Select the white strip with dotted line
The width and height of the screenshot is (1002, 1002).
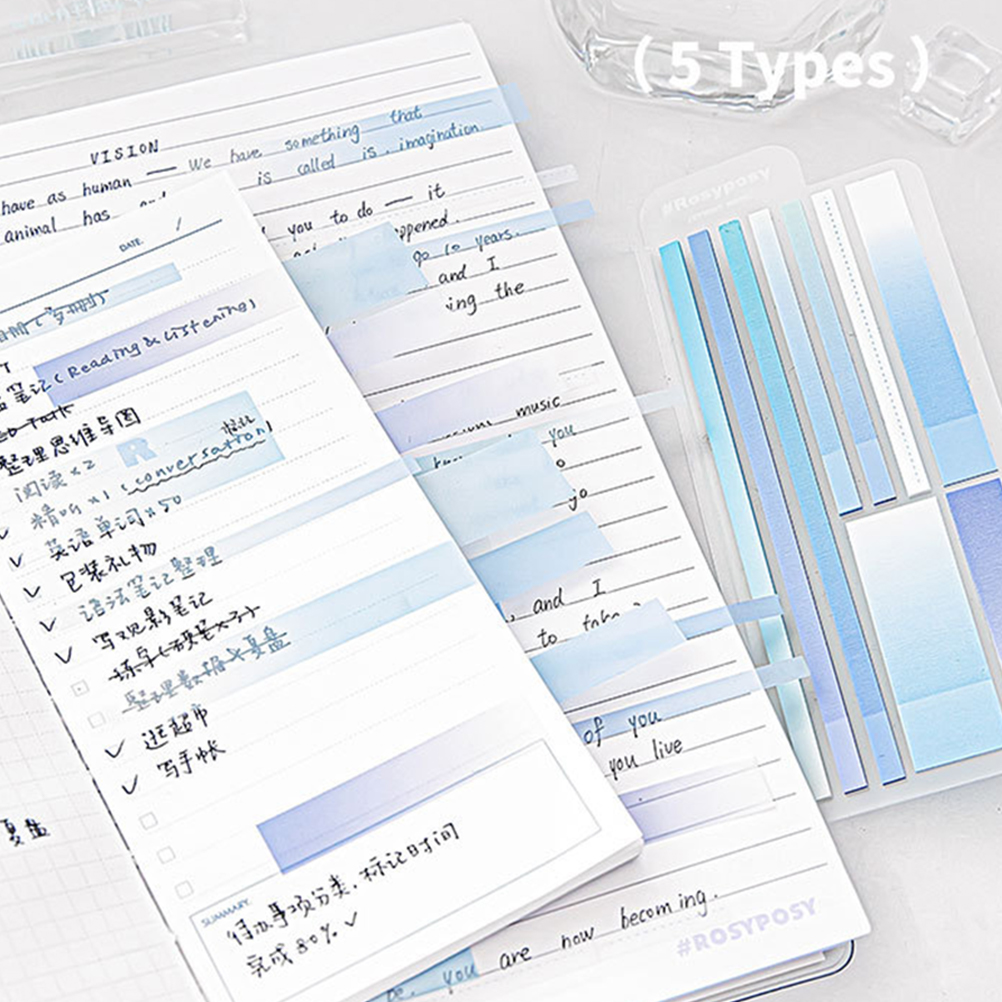tap(867, 340)
